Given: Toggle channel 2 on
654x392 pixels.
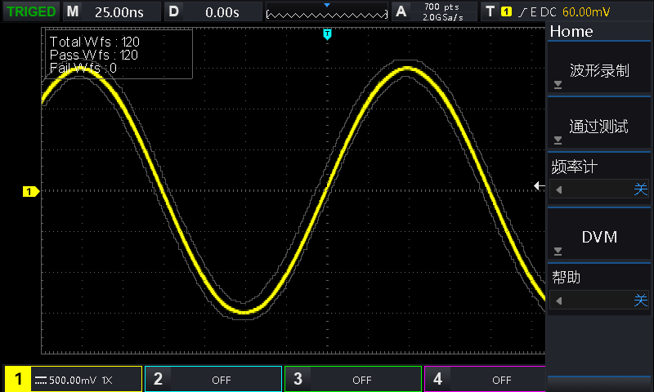Looking at the screenshot, I should pyautogui.click(x=214, y=379).
